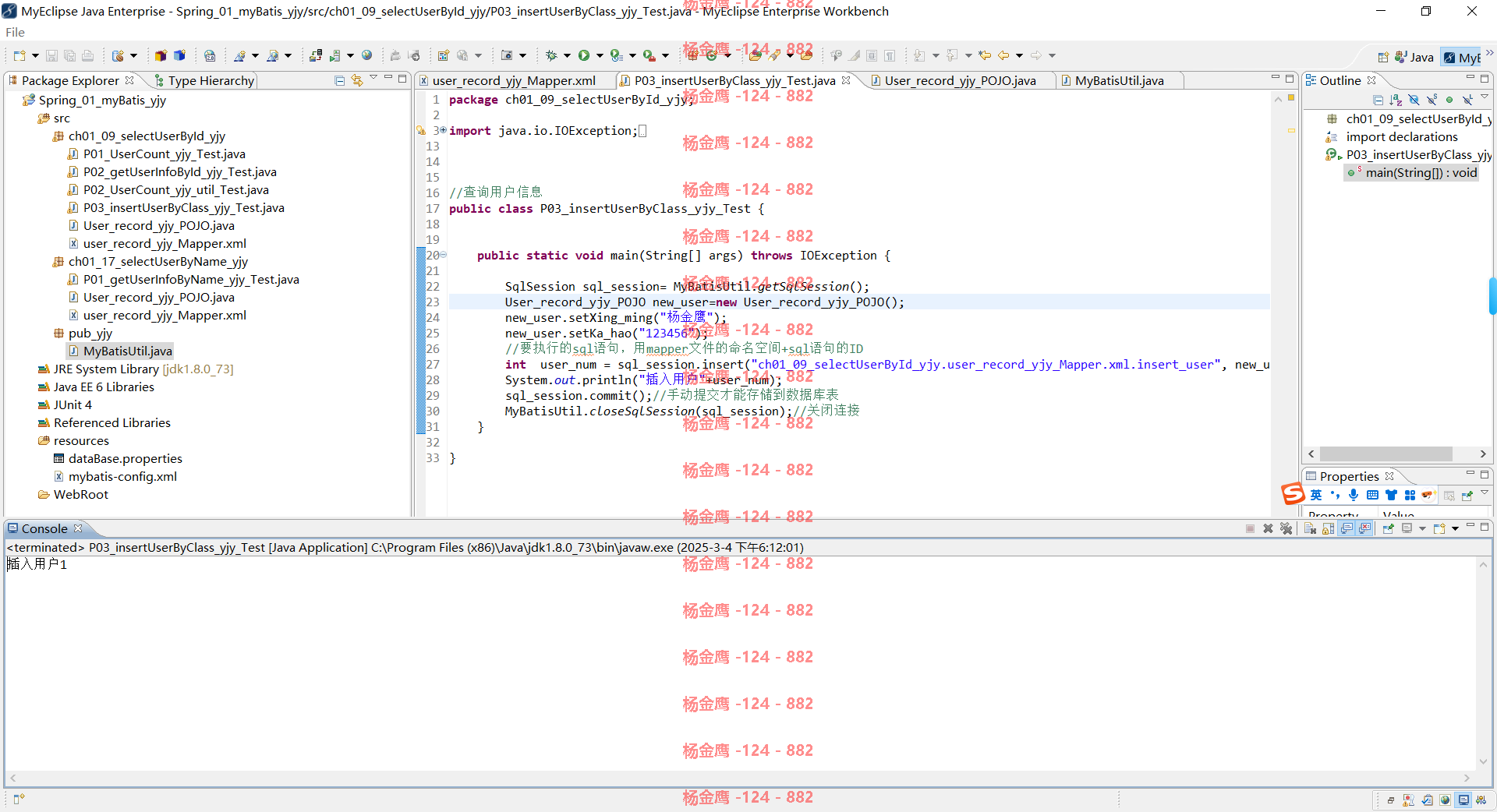Click the Save All icon
Viewport: 1497px width, 812px height.
tap(69, 55)
